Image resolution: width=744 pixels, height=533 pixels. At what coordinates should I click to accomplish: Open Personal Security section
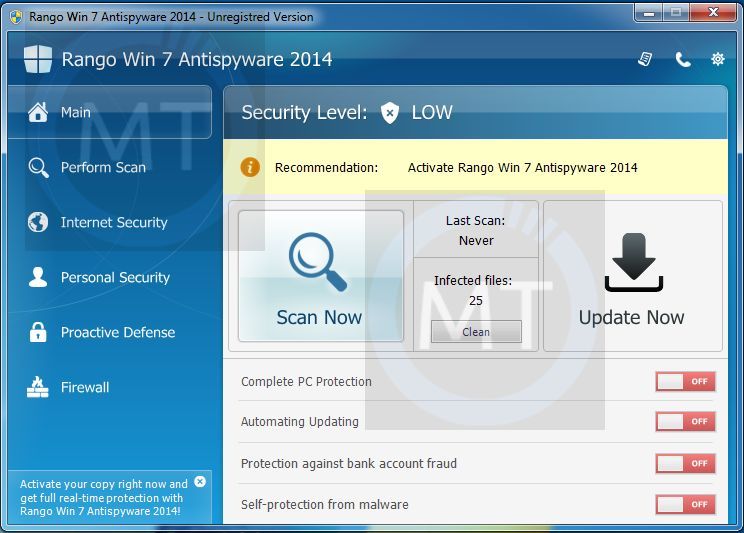(x=110, y=277)
